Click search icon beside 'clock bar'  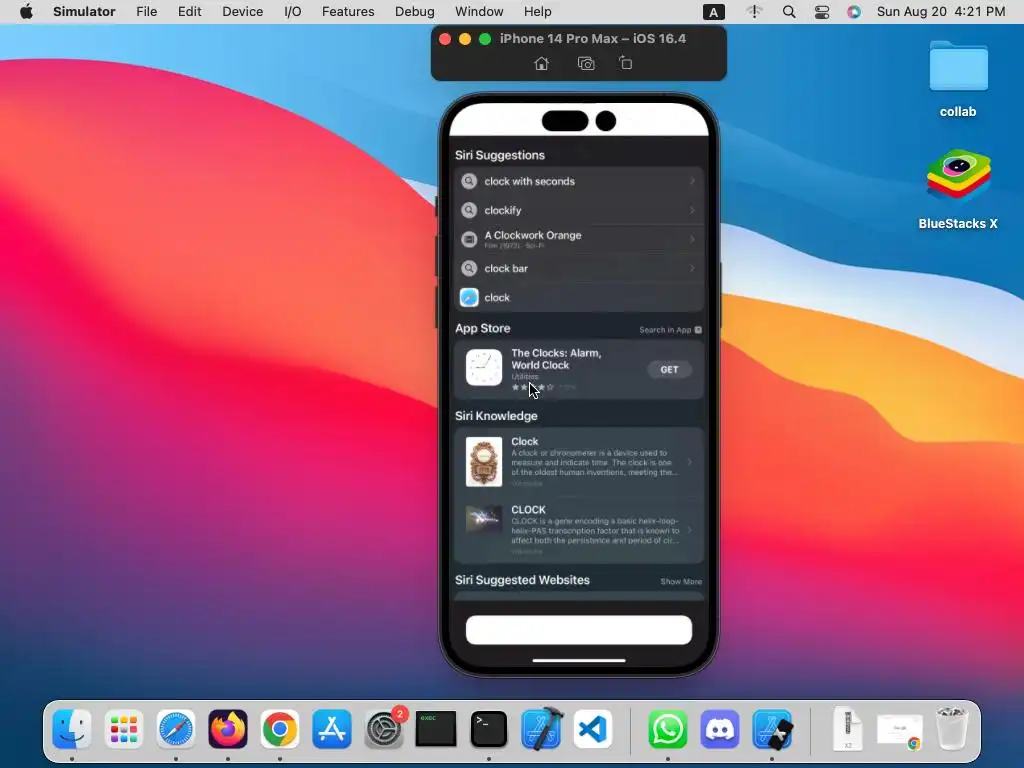click(469, 268)
